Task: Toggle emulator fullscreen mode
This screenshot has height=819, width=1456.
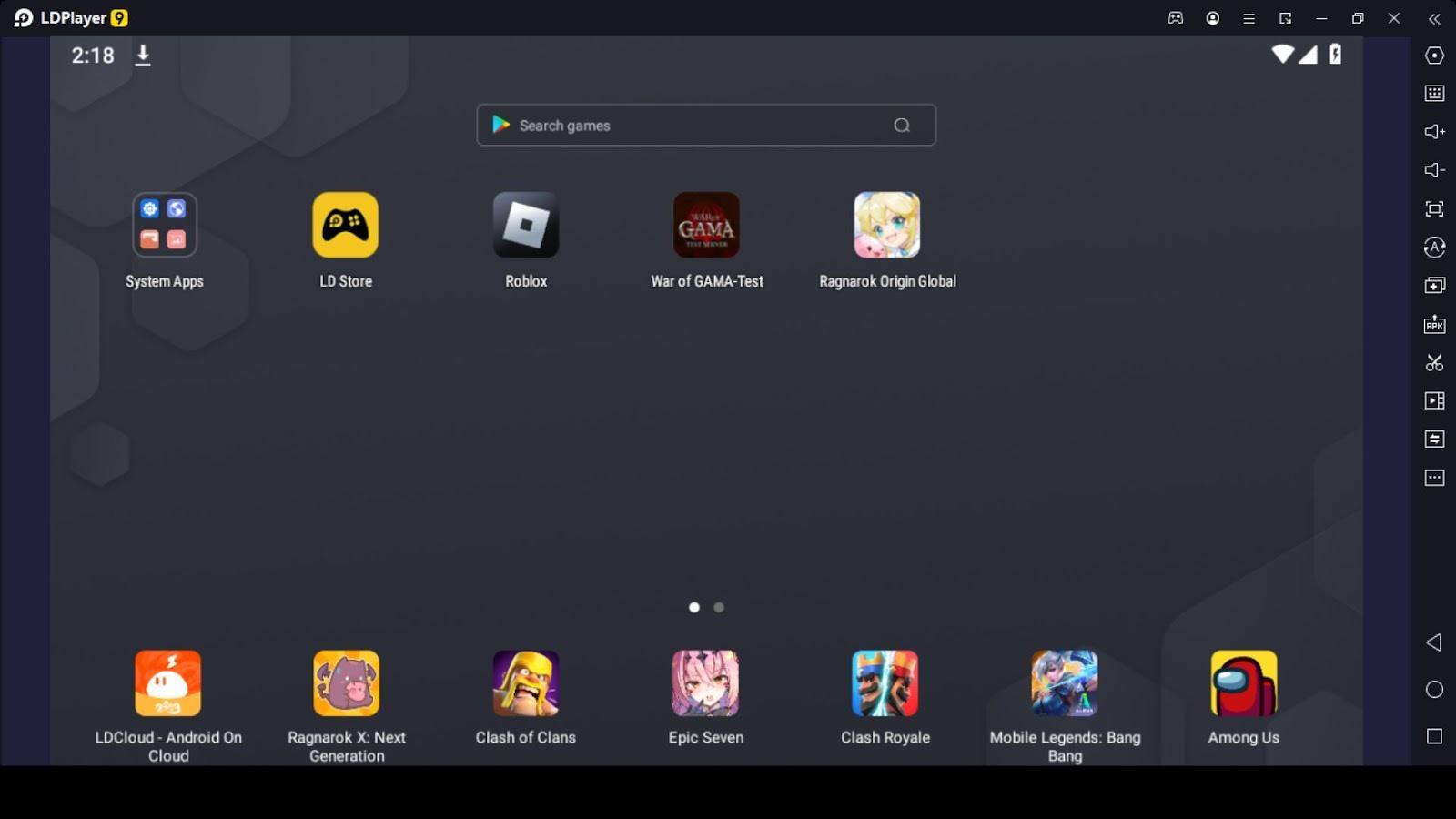Action: (x=1434, y=209)
